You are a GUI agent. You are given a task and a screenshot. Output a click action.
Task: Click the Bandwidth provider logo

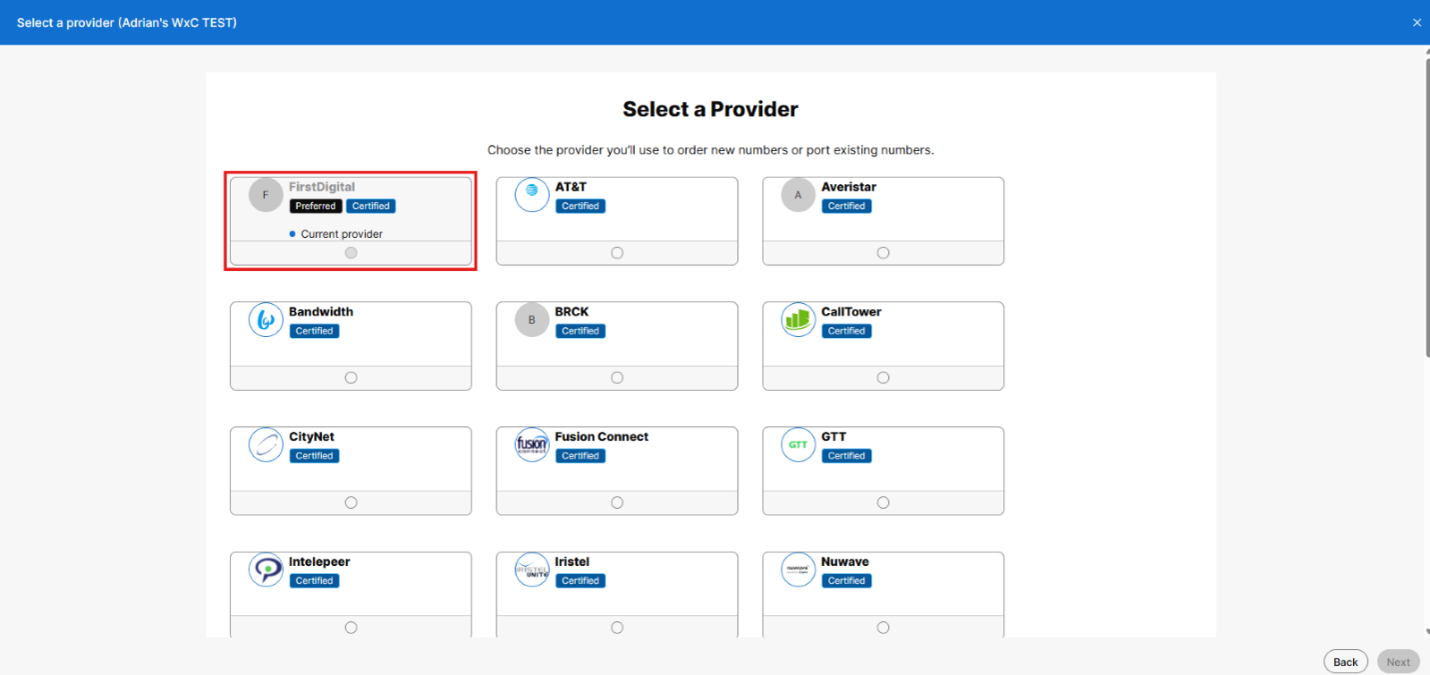[x=266, y=320]
